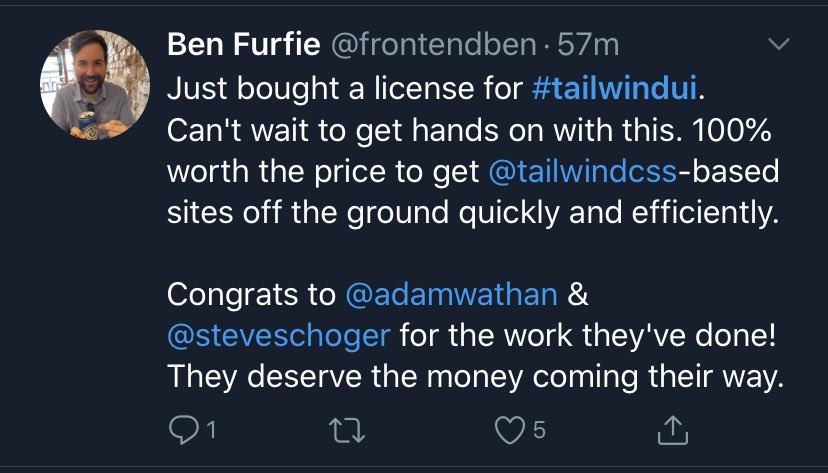Click the 'Congrats to' text
The image size is (828, 473).
click(252, 294)
